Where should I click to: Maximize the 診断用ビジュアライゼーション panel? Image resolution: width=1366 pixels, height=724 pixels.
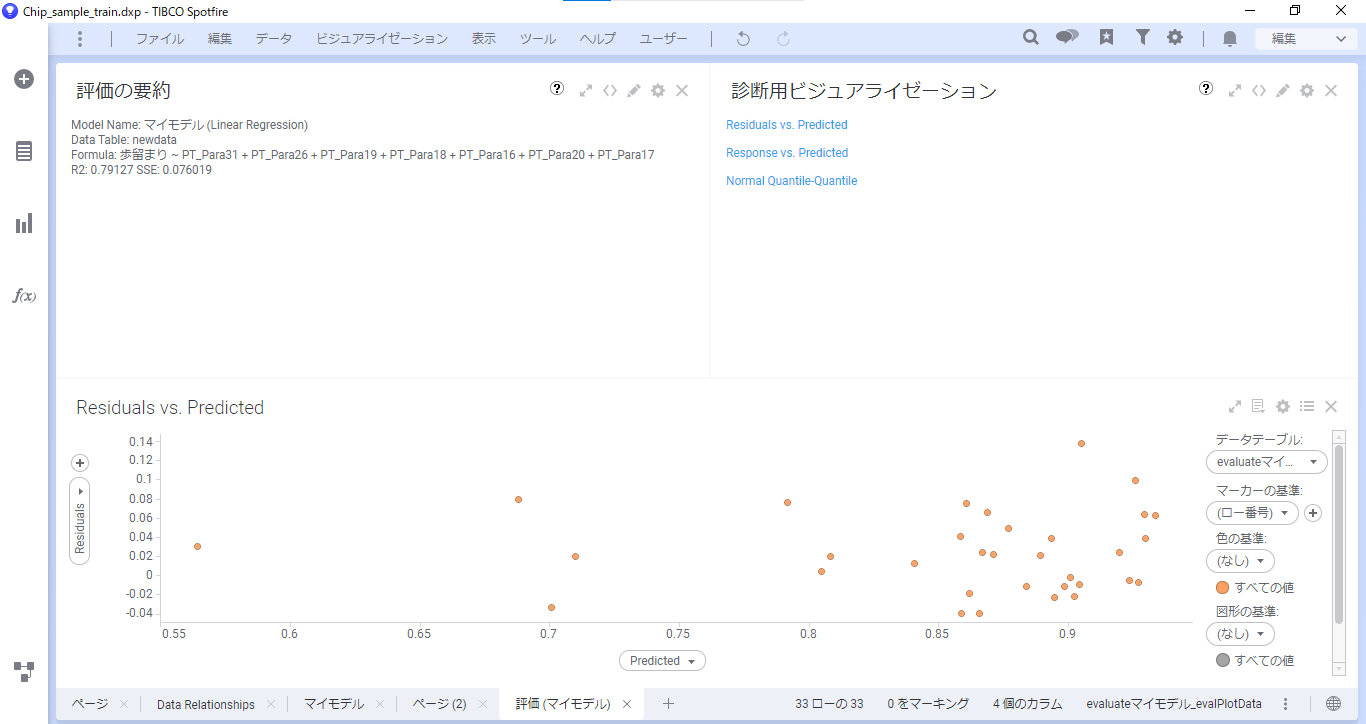click(1235, 90)
